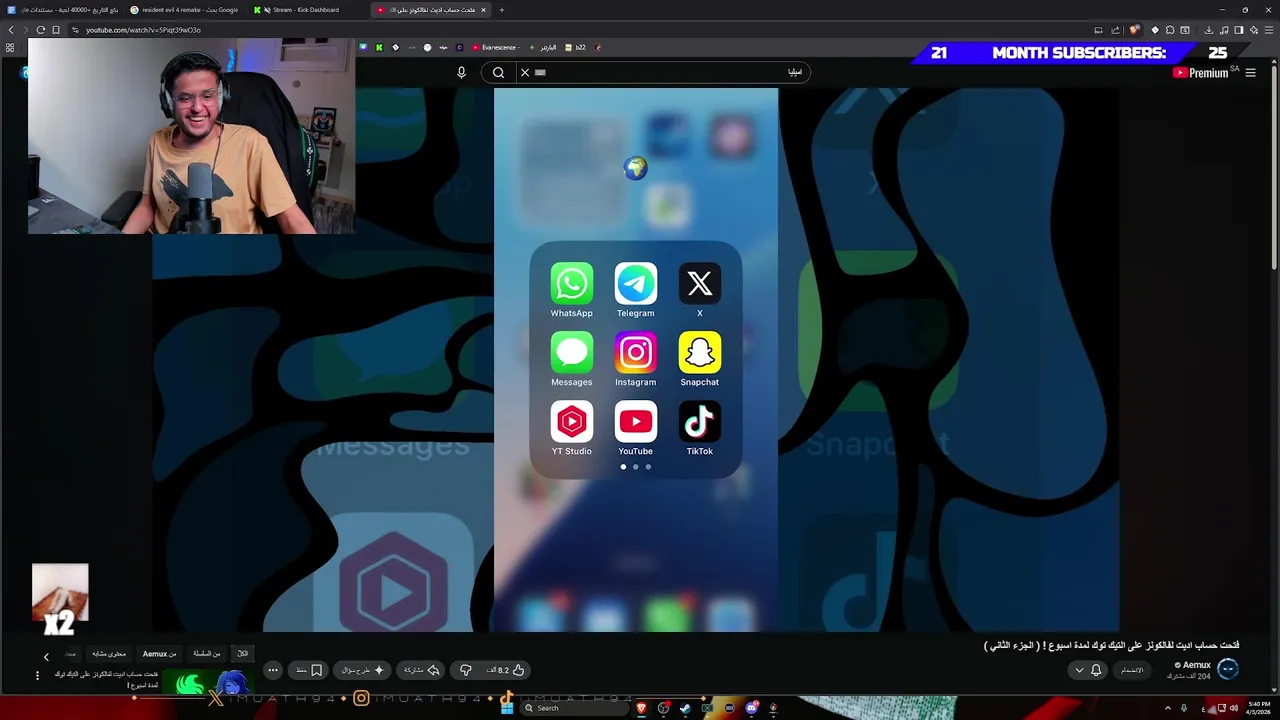Open Discord from the taskbar

click(751, 708)
